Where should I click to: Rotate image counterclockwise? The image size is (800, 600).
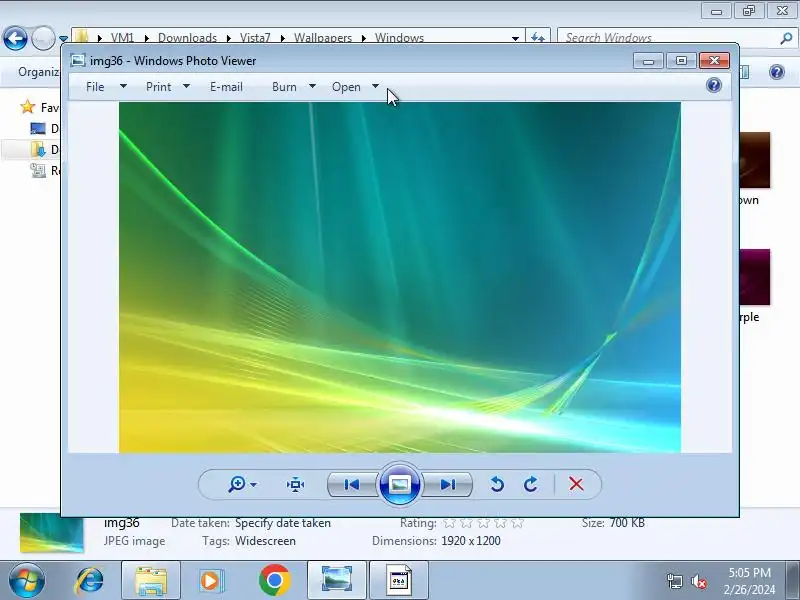pos(497,484)
